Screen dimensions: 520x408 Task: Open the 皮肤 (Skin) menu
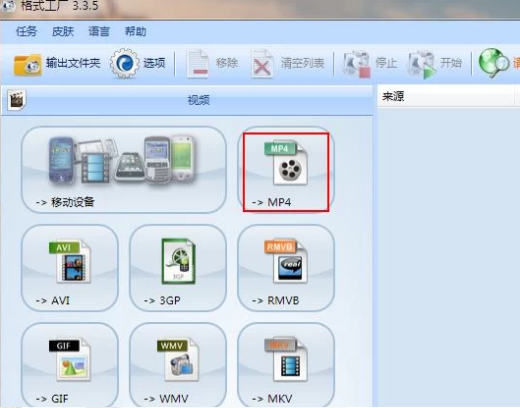coord(63,32)
